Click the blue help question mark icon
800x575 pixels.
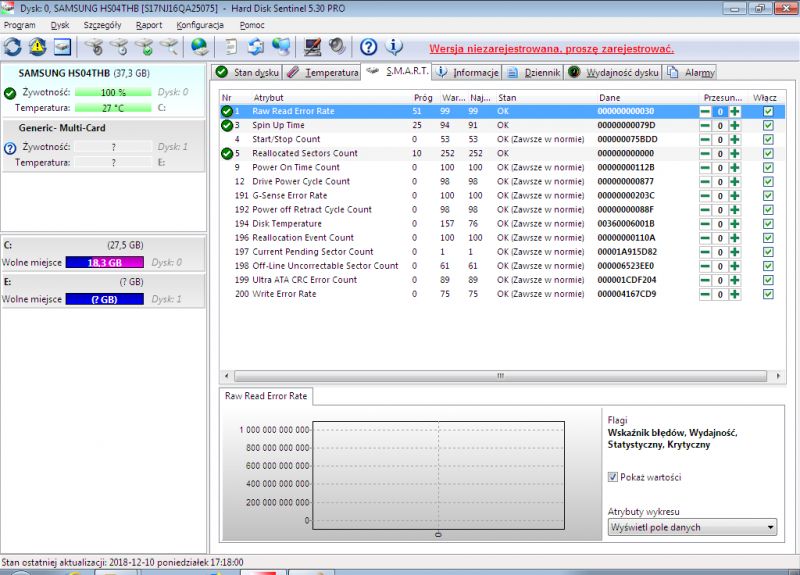[368, 47]
